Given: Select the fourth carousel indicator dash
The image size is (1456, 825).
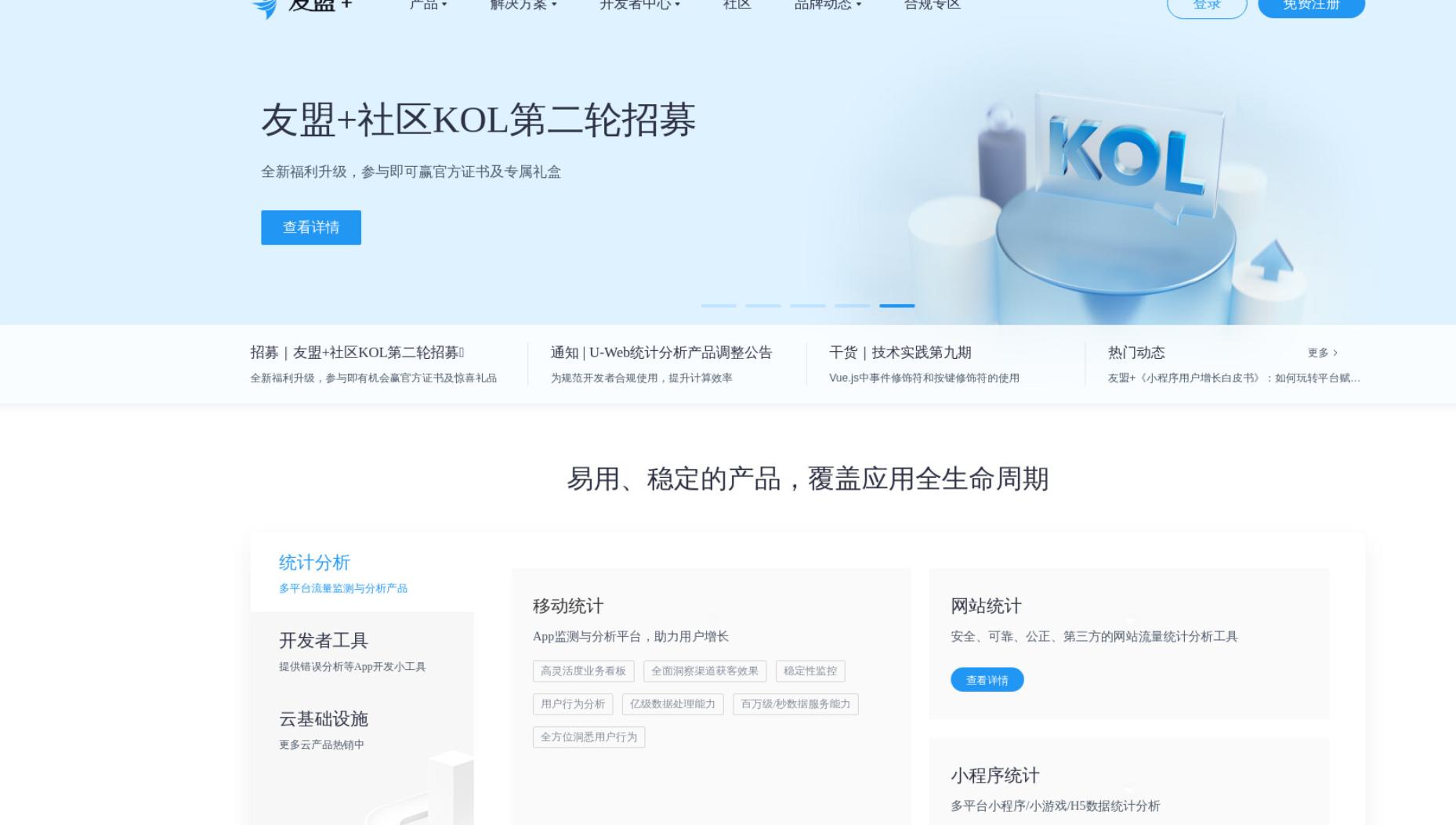Looking at the screenshot, I should 853,306.
